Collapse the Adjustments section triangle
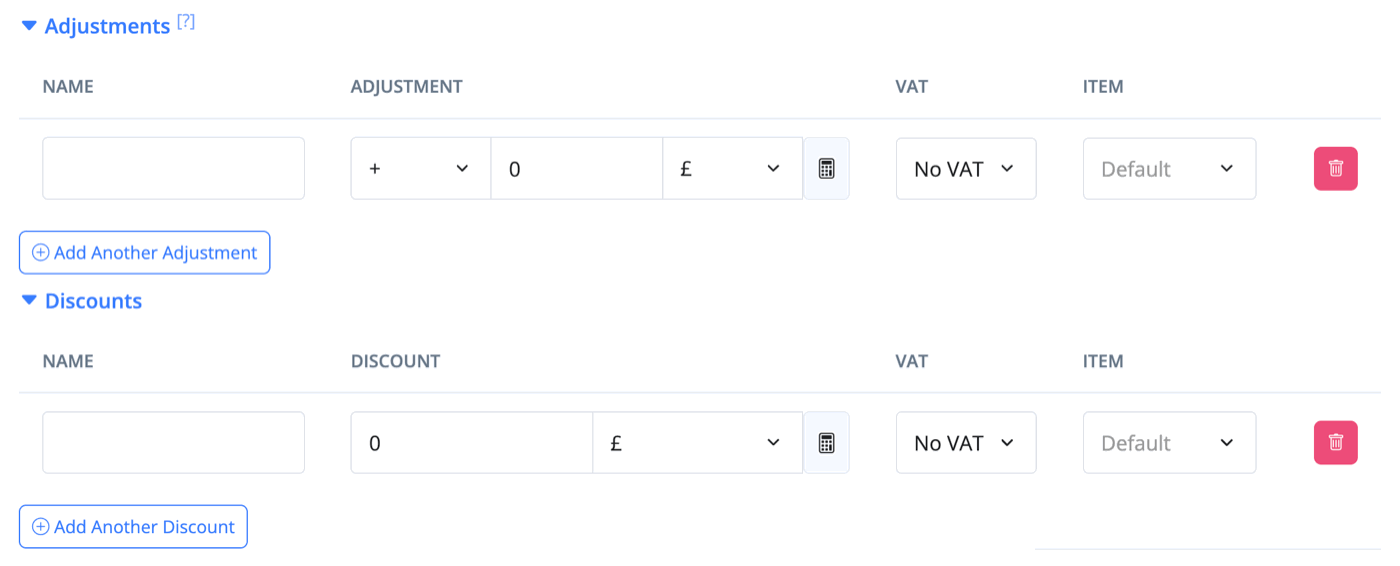The width and height of the screenshot is (1400, 566). pos(29,26)
